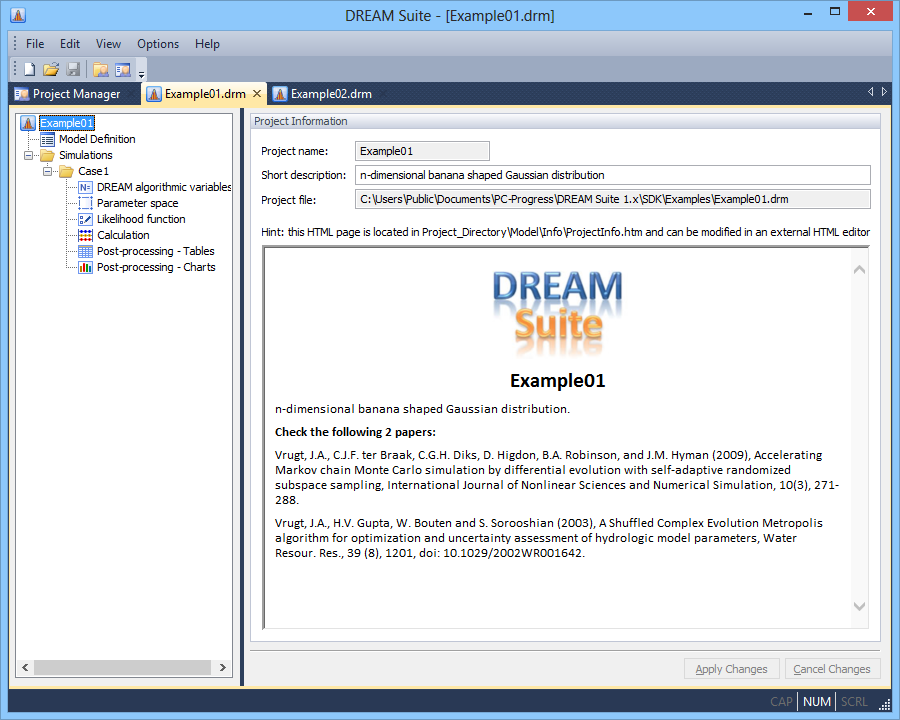Close the Example01.drm tab

(257, 94)
